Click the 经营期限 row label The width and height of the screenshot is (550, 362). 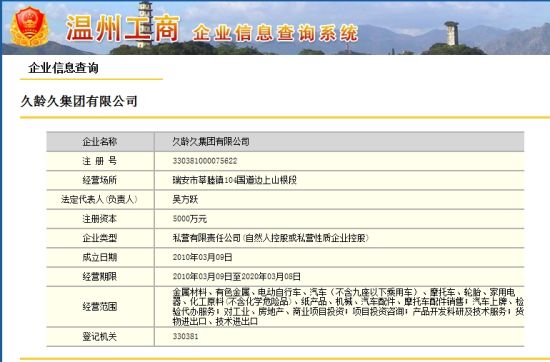[100, 277]
